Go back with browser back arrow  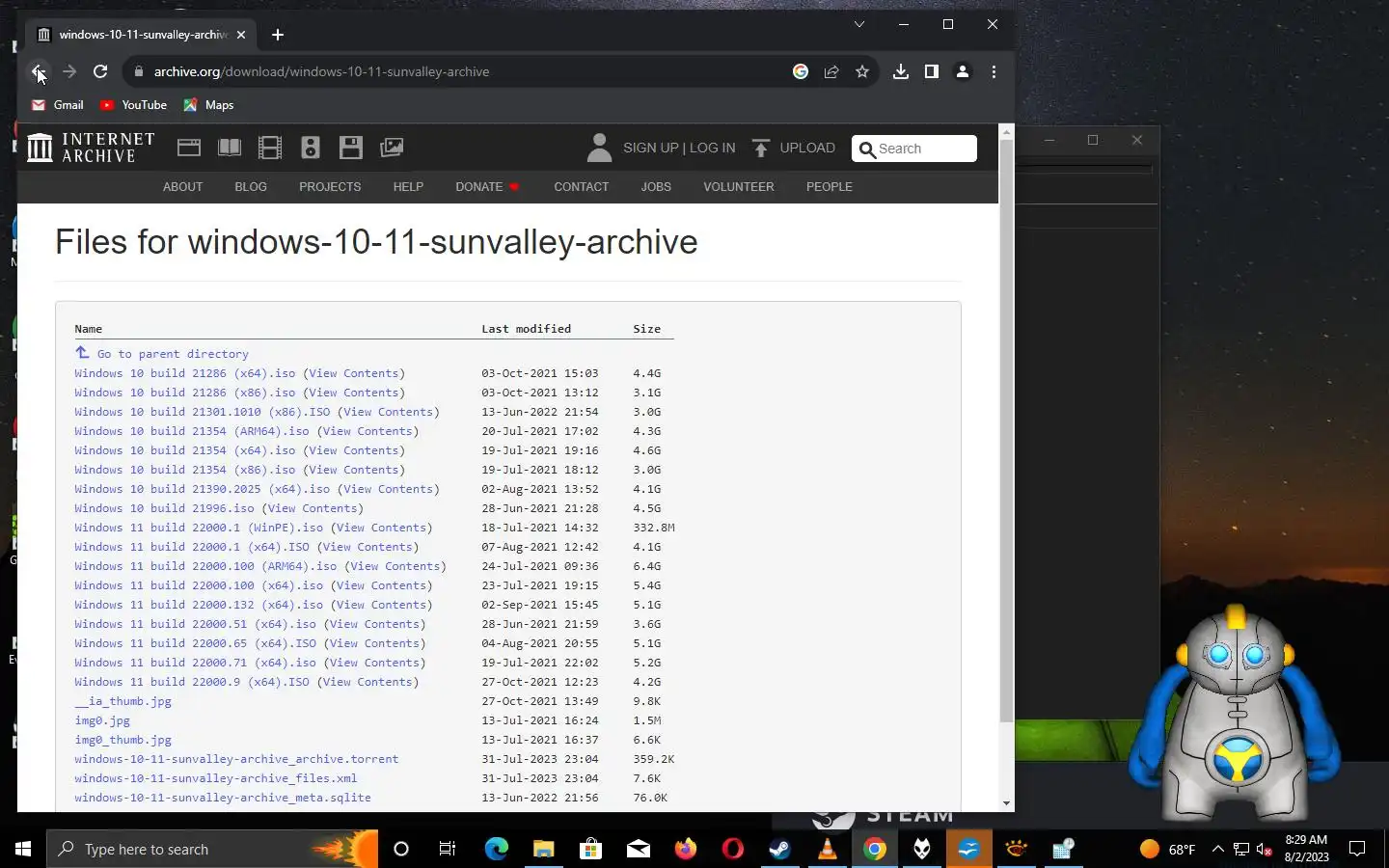coord(37,71)
